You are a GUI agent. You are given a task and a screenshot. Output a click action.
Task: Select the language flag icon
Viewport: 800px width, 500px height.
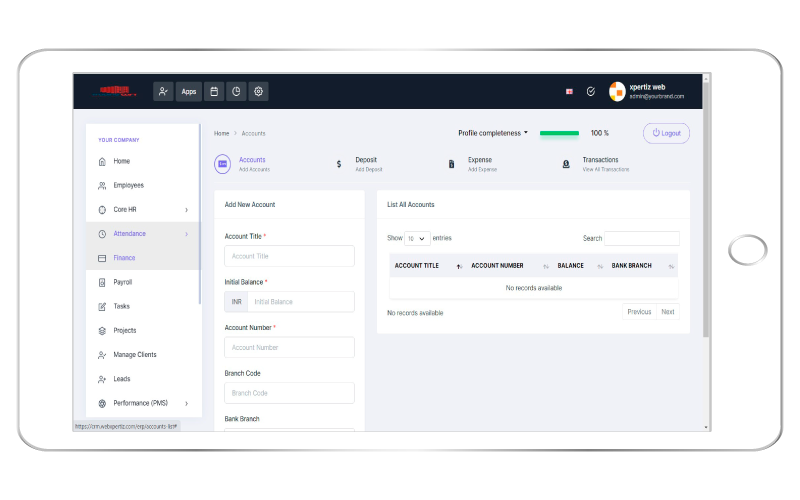[569, 91]
